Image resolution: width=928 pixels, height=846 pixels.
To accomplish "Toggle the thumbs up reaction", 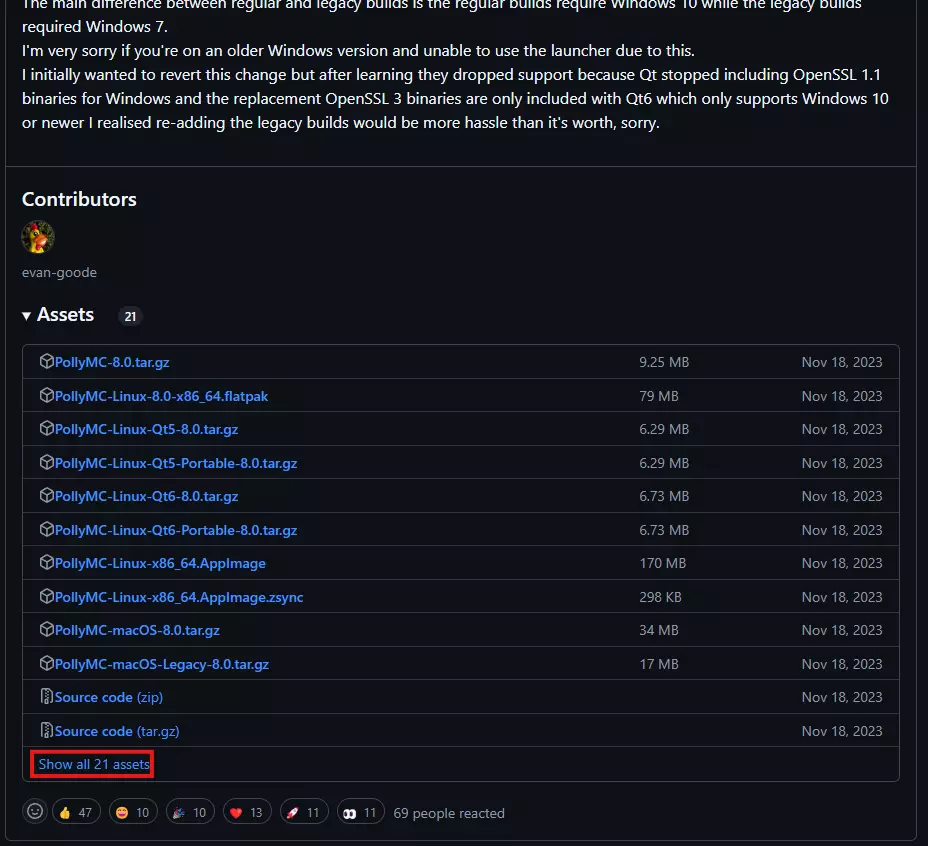I will (x=76, y=812).
